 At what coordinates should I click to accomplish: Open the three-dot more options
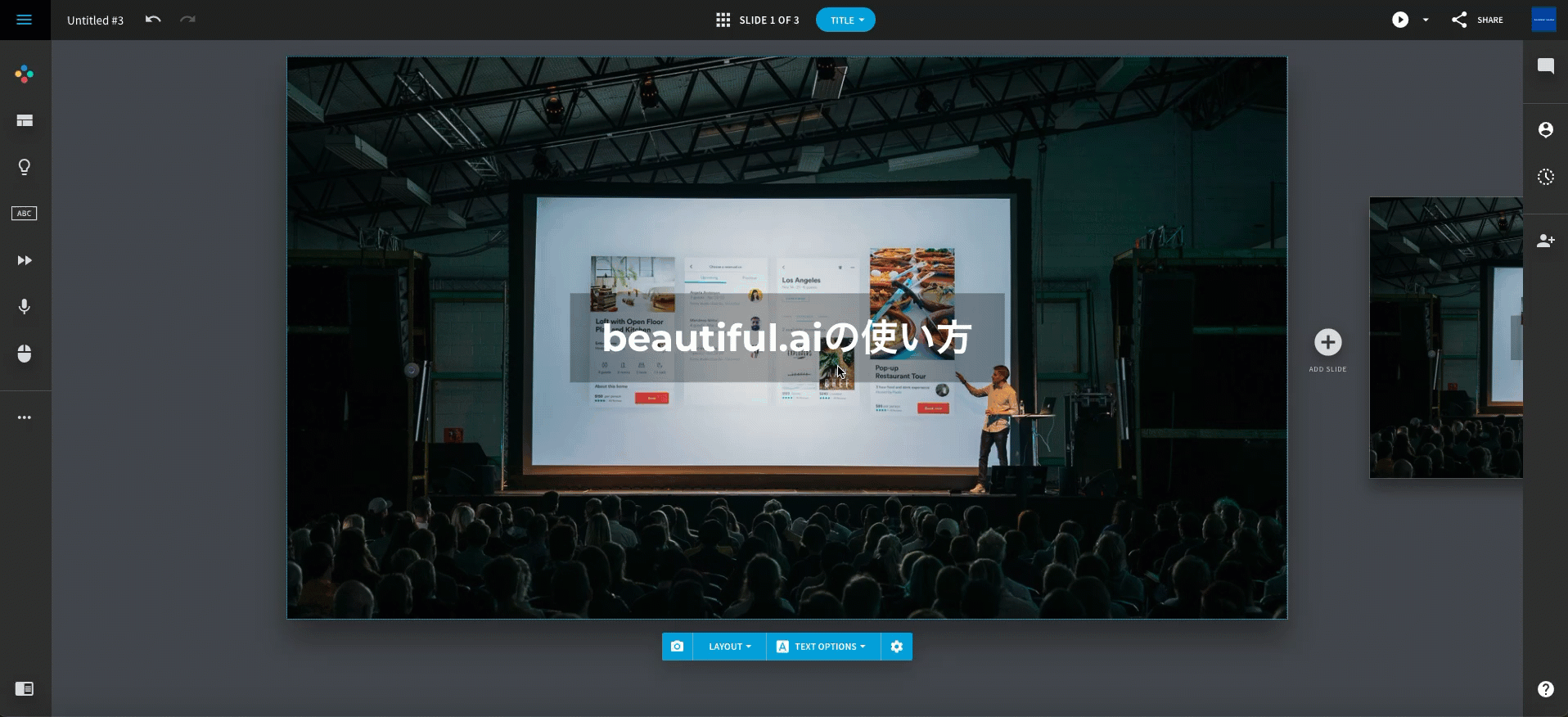pyautogui.click(x=25, y=417)
